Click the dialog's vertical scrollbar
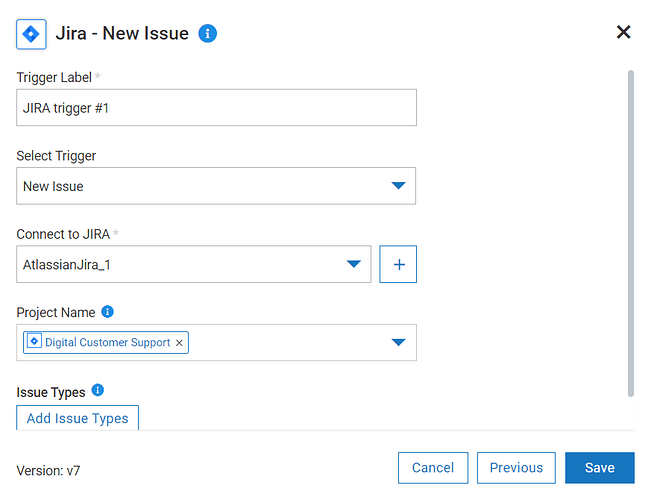Screen dimensions: 657x500 coord(630,230)
